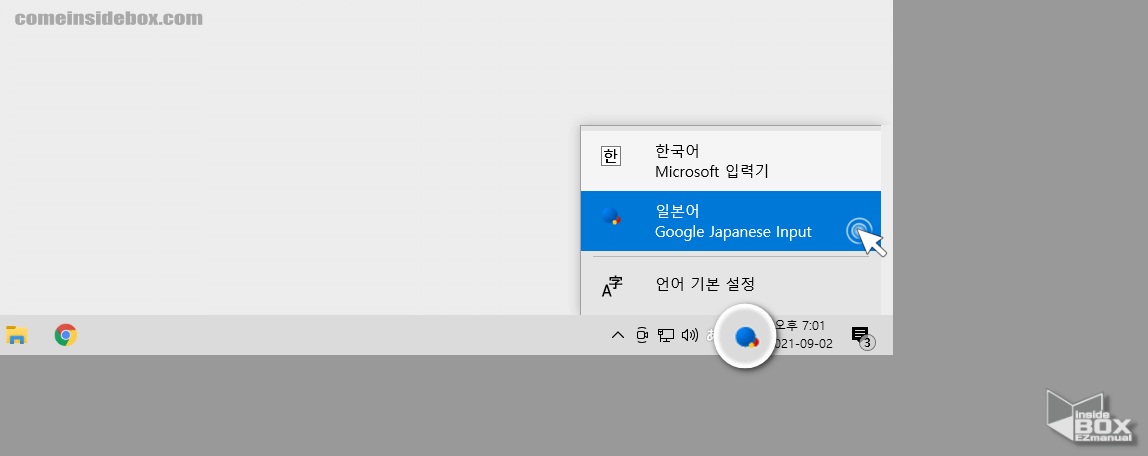This screenshot has width=1148, height=456.
Task: Click the Google Japanese Input tray icon
Action: point(745,336)
